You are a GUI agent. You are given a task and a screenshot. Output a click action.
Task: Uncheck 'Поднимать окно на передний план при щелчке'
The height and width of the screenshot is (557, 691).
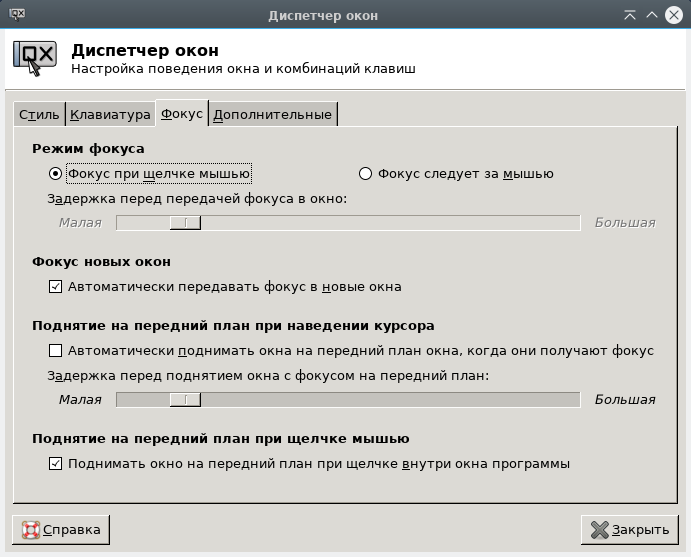(x=55, y=464)
